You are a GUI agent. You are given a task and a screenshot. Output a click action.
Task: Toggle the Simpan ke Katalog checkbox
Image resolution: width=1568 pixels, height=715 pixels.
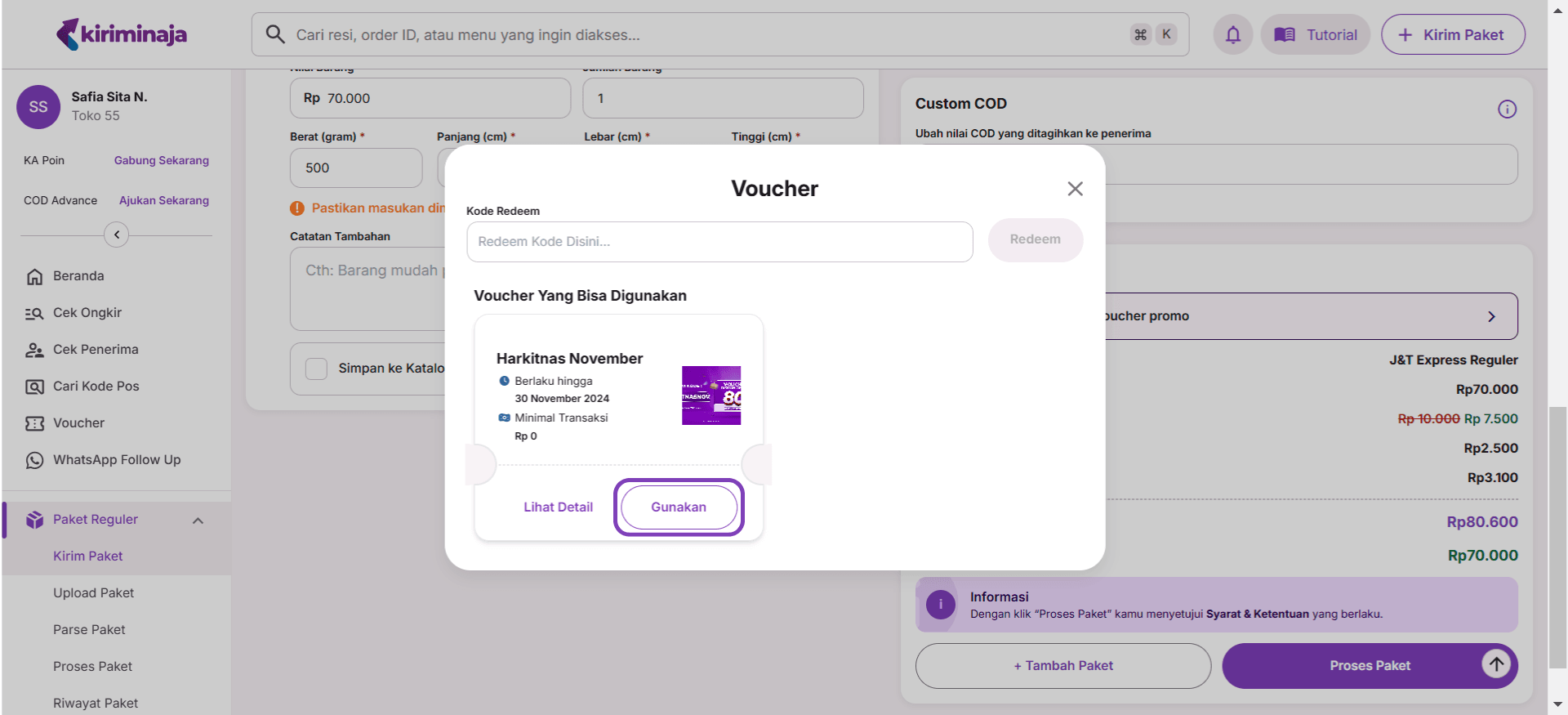coord(316,369)
